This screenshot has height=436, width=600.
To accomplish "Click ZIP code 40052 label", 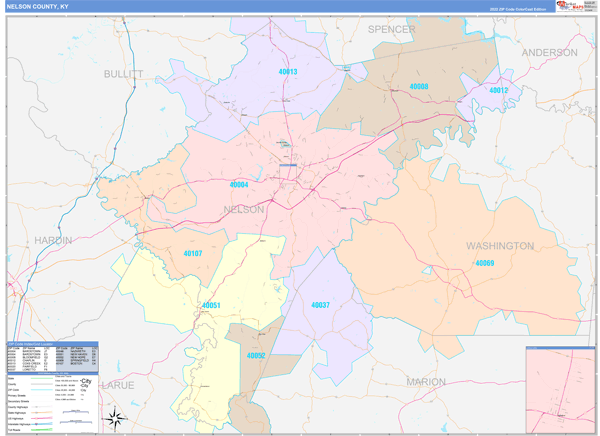I will (x=256, y=355).
